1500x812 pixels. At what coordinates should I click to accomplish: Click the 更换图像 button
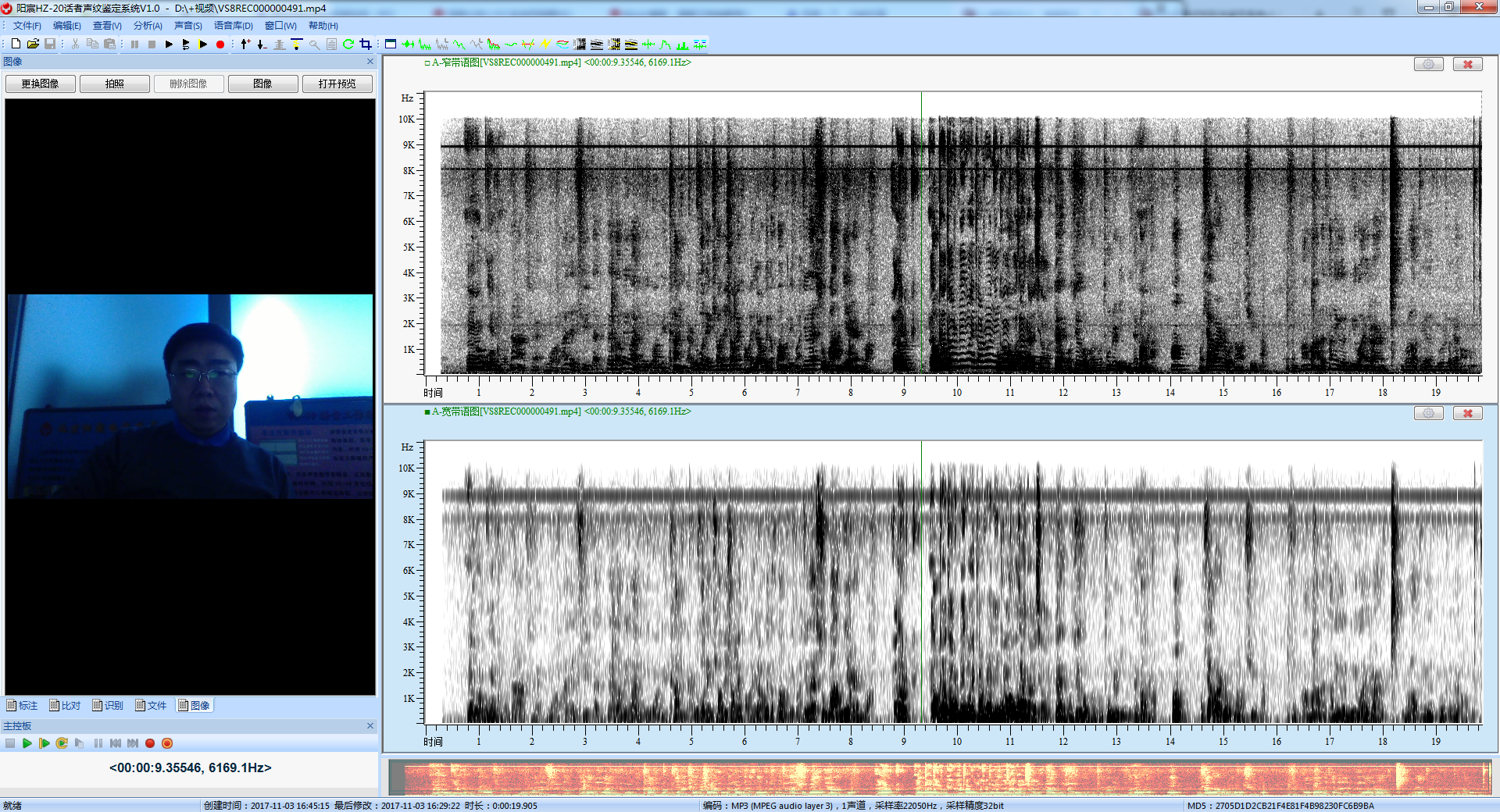pyautogui.click(x=41, y=84)
